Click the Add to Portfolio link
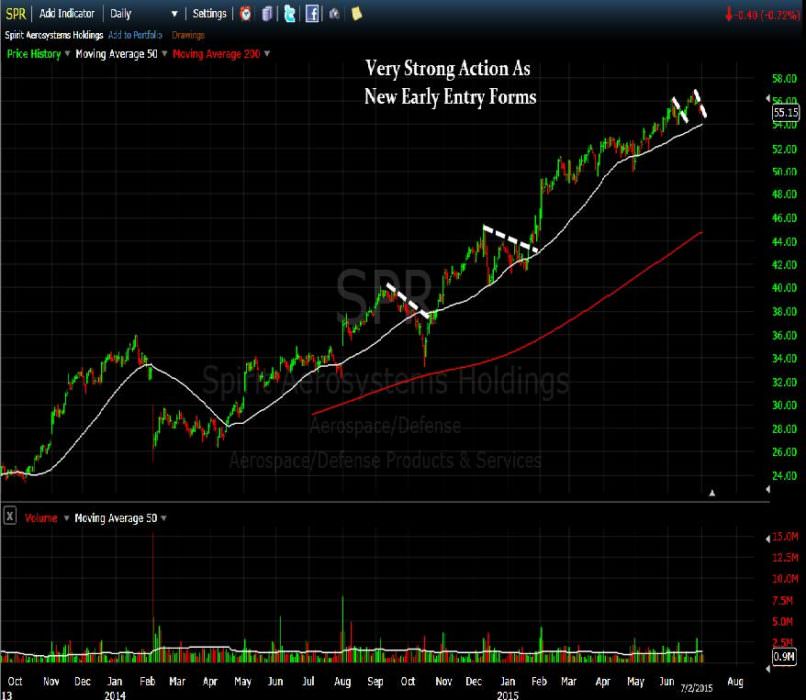 tap(135, 35)
